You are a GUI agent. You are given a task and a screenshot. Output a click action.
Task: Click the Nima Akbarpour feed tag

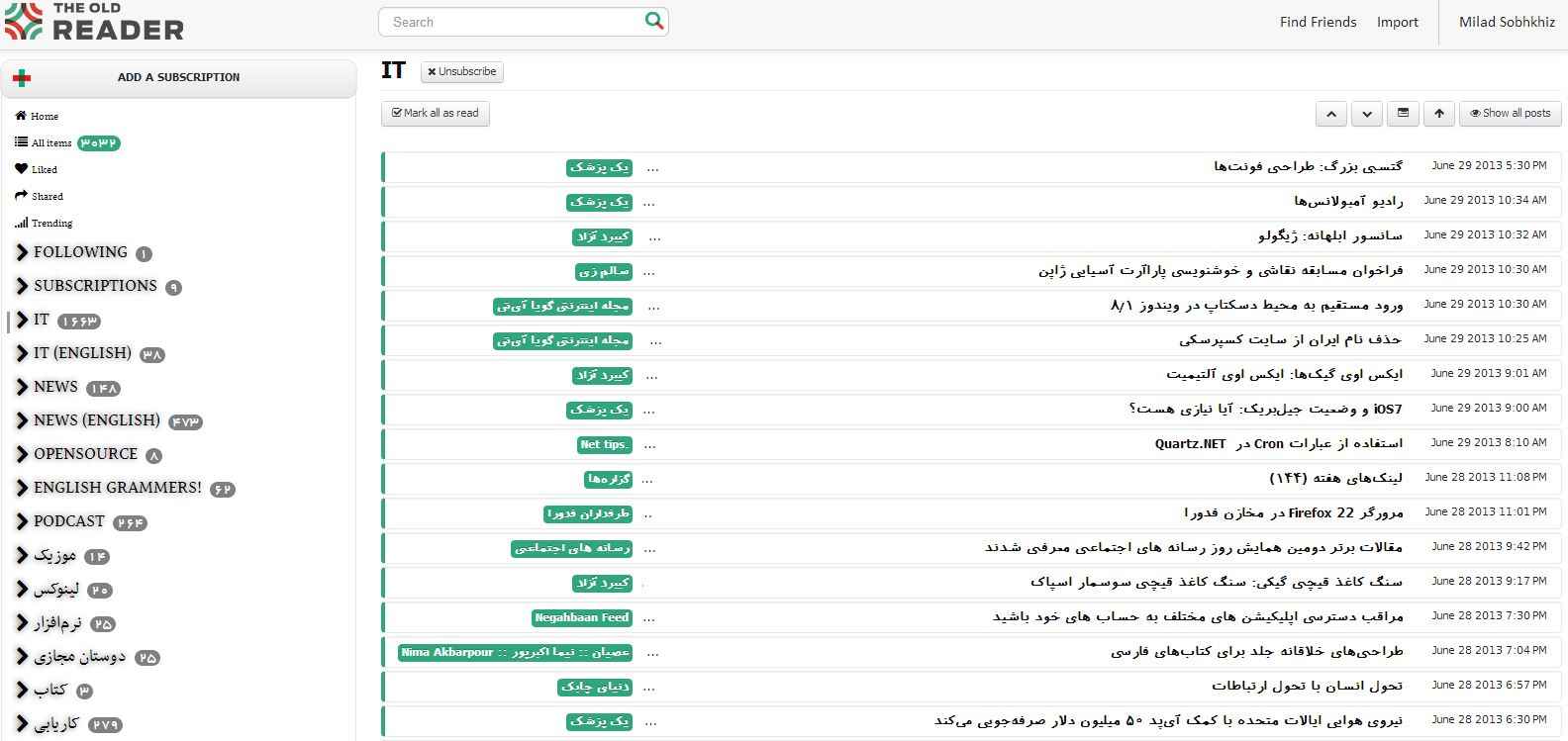(515, 652)
